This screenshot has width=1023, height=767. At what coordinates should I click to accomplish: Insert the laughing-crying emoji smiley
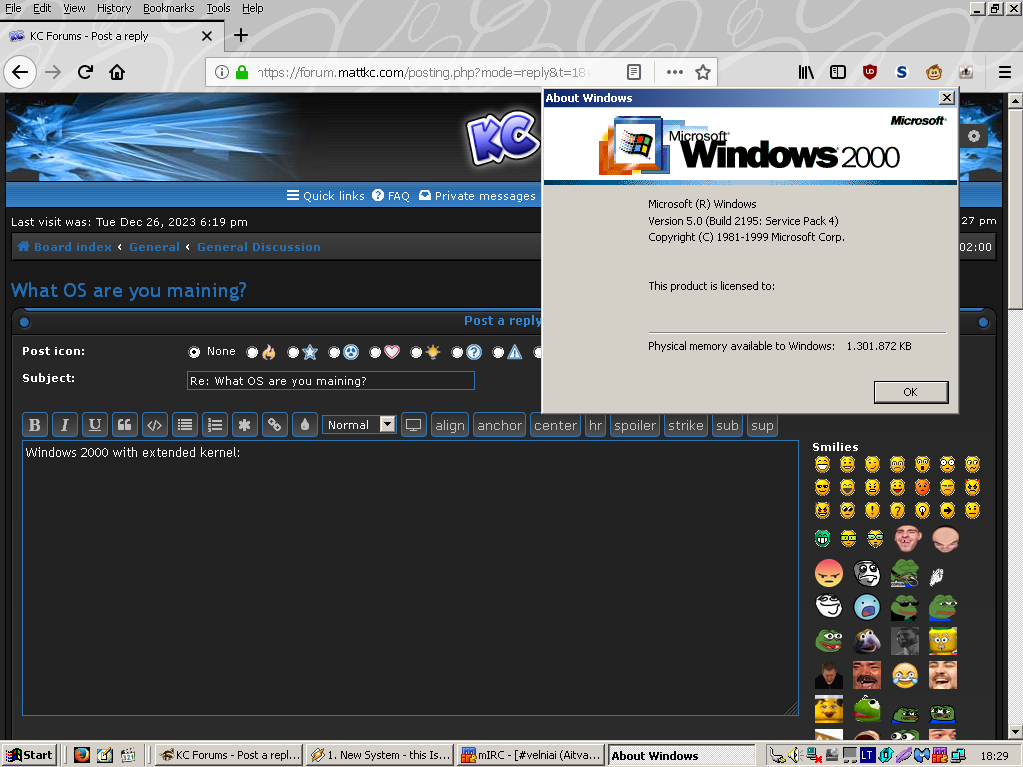[905, 675]
